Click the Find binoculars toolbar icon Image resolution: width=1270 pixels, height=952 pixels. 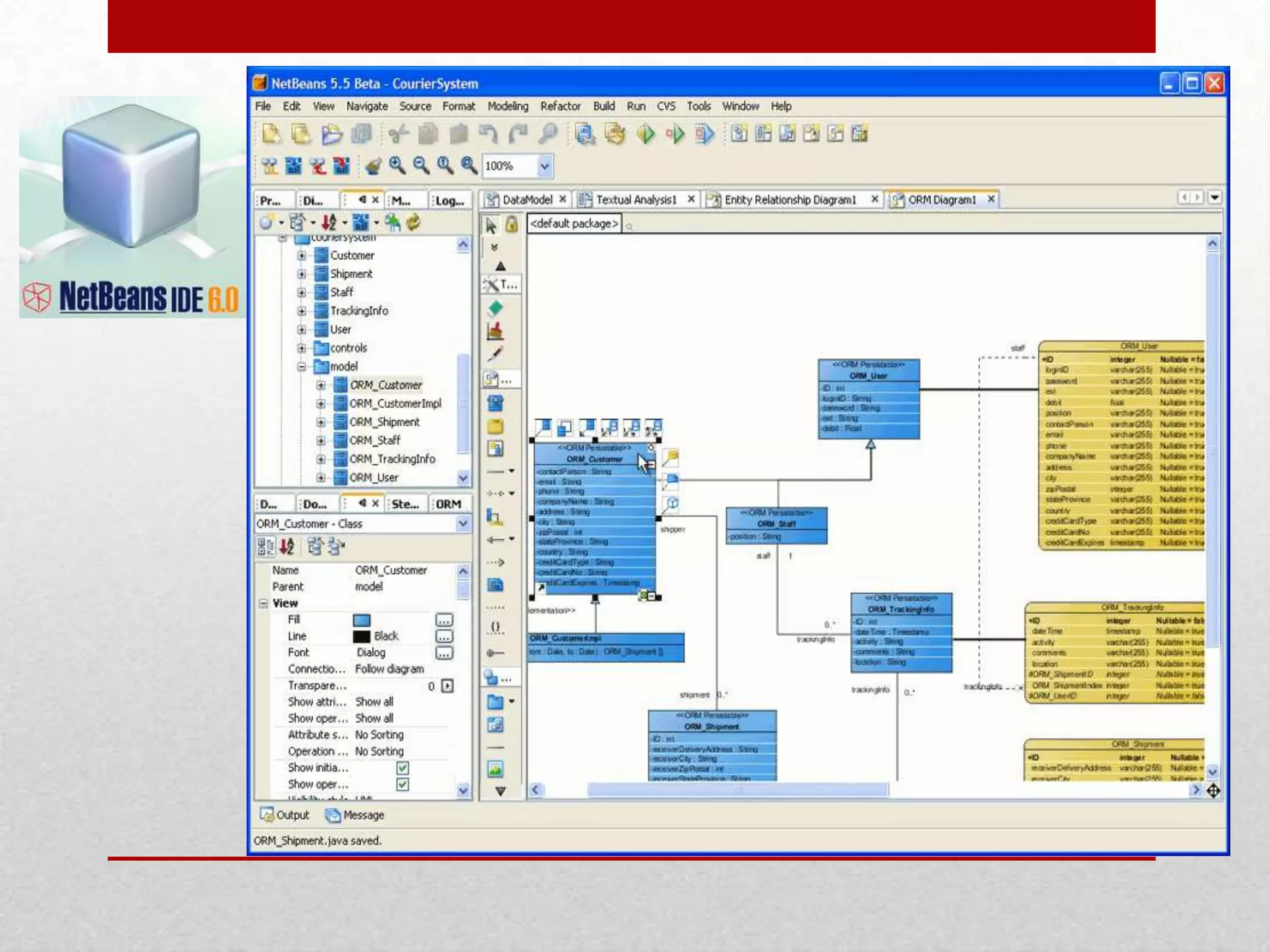tap(548, 134)
